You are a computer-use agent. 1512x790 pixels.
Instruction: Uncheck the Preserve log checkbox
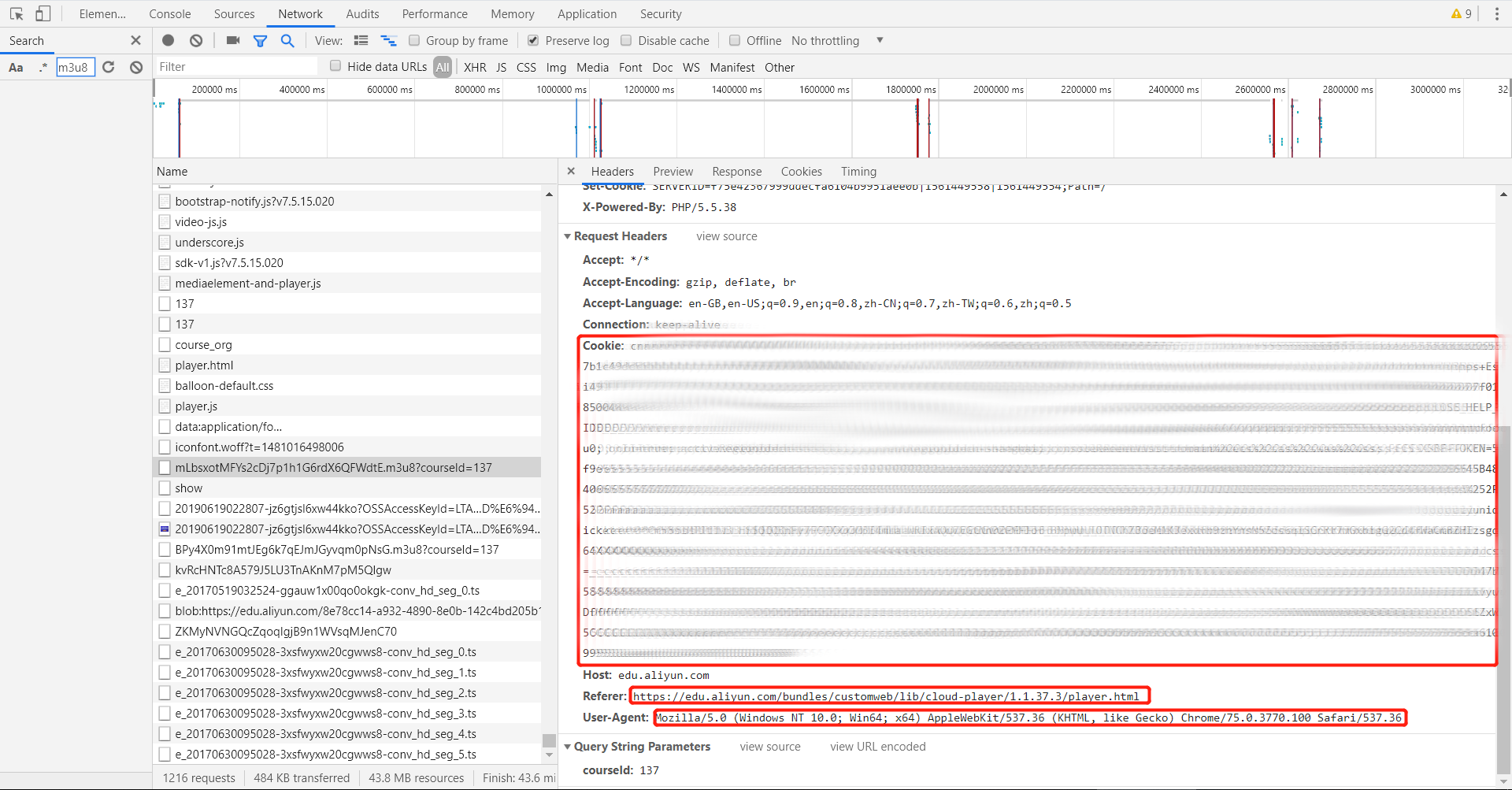tap(533, 40)
